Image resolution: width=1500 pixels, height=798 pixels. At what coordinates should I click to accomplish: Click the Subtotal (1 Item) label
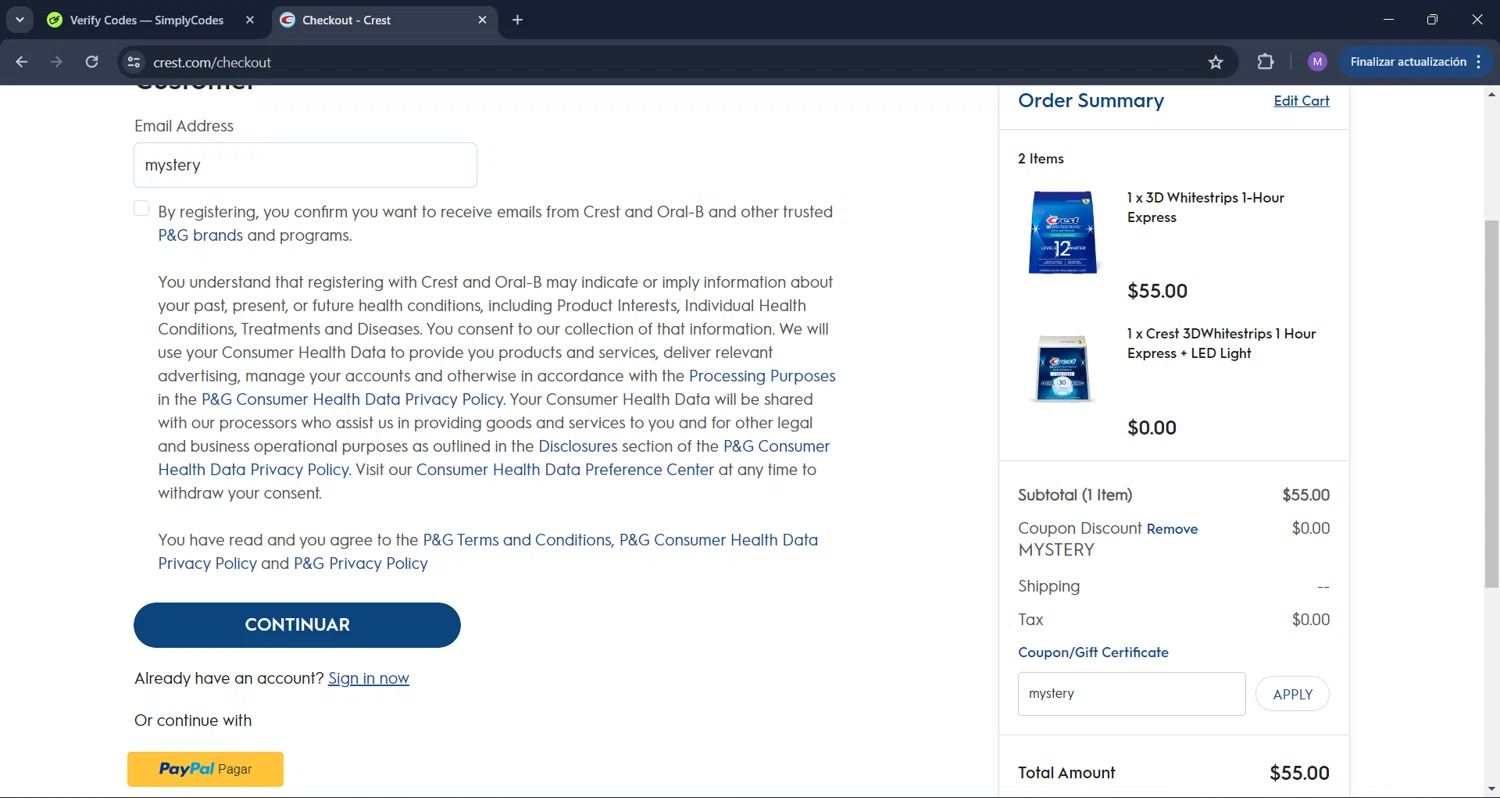[1075, 495]
